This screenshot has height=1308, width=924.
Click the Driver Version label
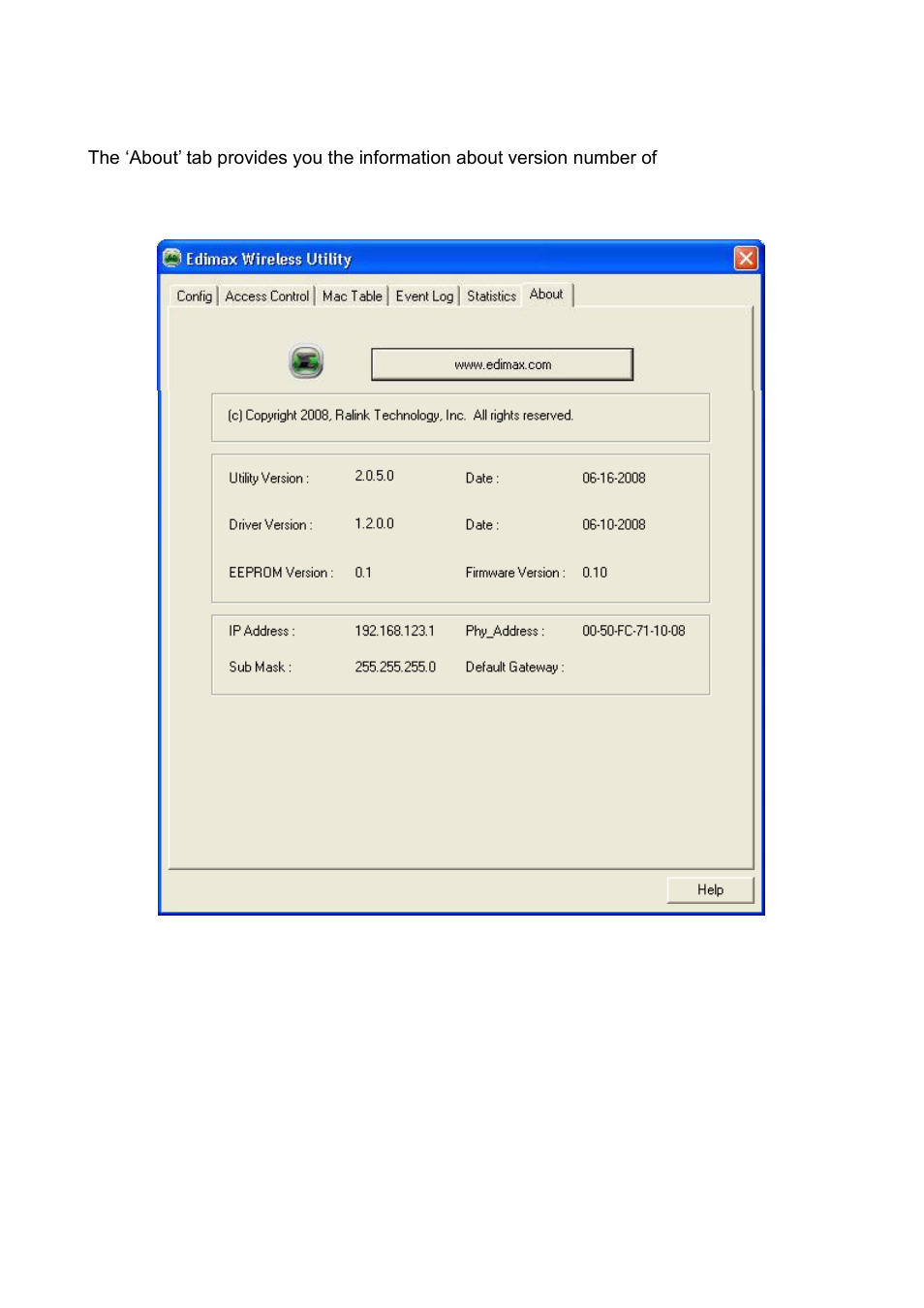click(x=270, y=525)
